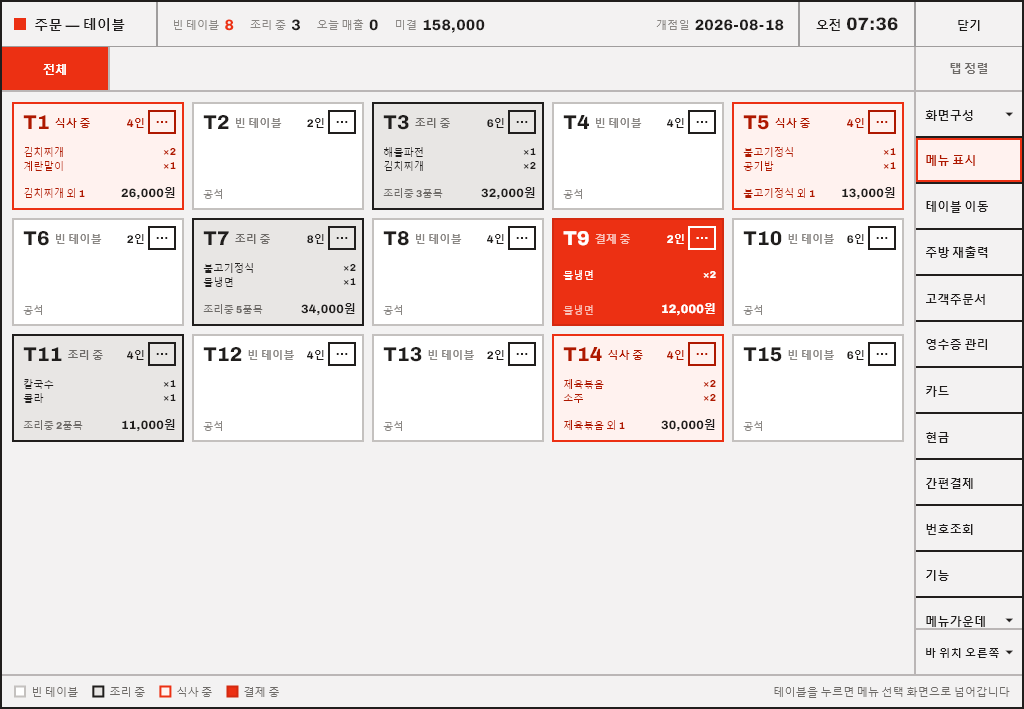Click the 닫기 button

[x=968, y=24]
